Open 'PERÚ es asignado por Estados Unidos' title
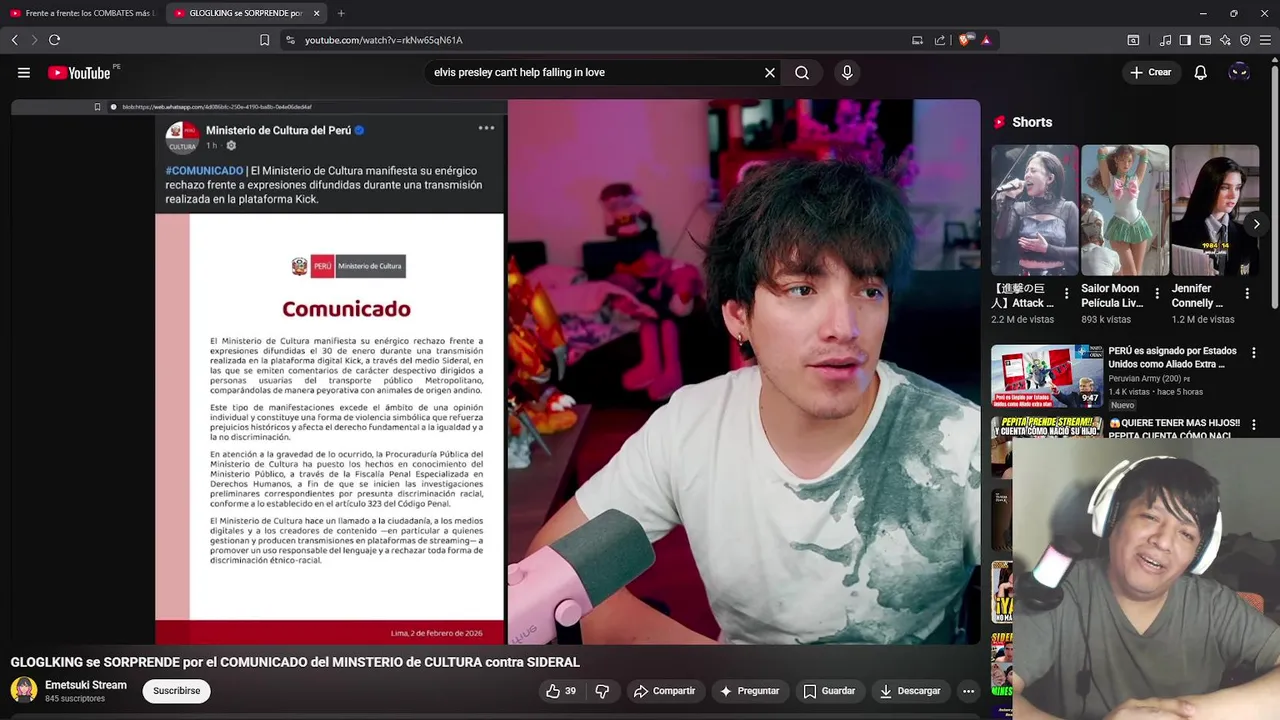Image resolution: width=1280 pixels, height=720 pixels. click(1172, 358)
